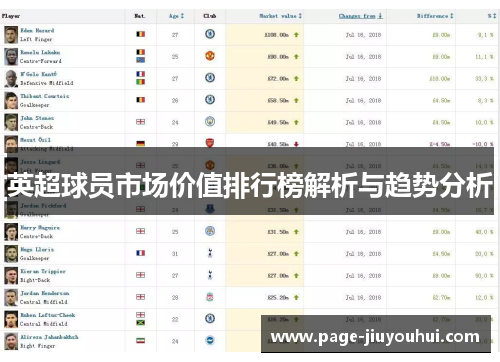Click John Stones's portrait thumbnail
The height and width of the screenshot is (362, 500).
click(11, 122)
